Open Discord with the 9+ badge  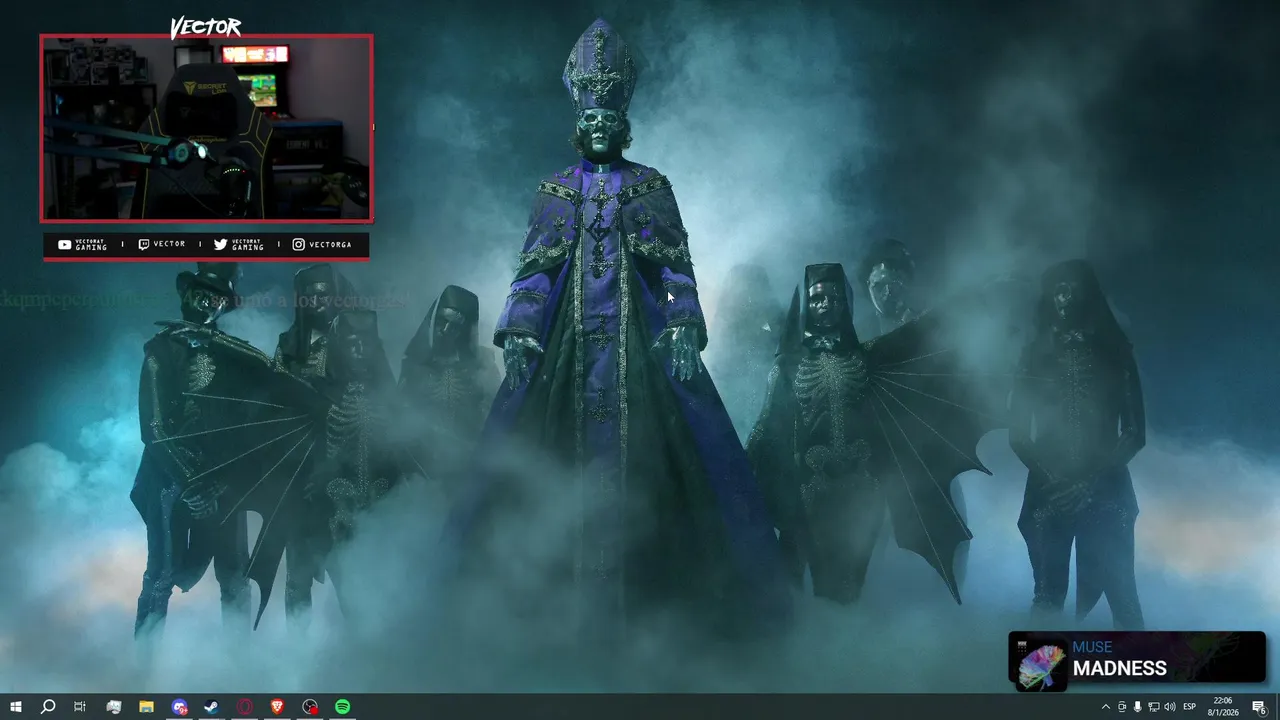pyautogui.click(x=179, y=707)
